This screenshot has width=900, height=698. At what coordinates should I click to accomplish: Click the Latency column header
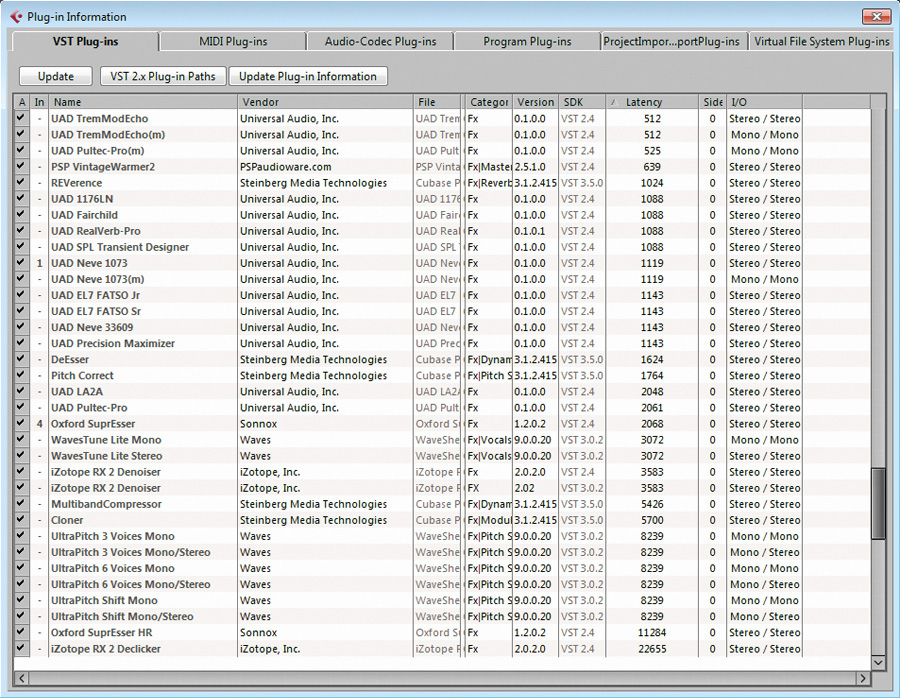click(x=652, y=102)
